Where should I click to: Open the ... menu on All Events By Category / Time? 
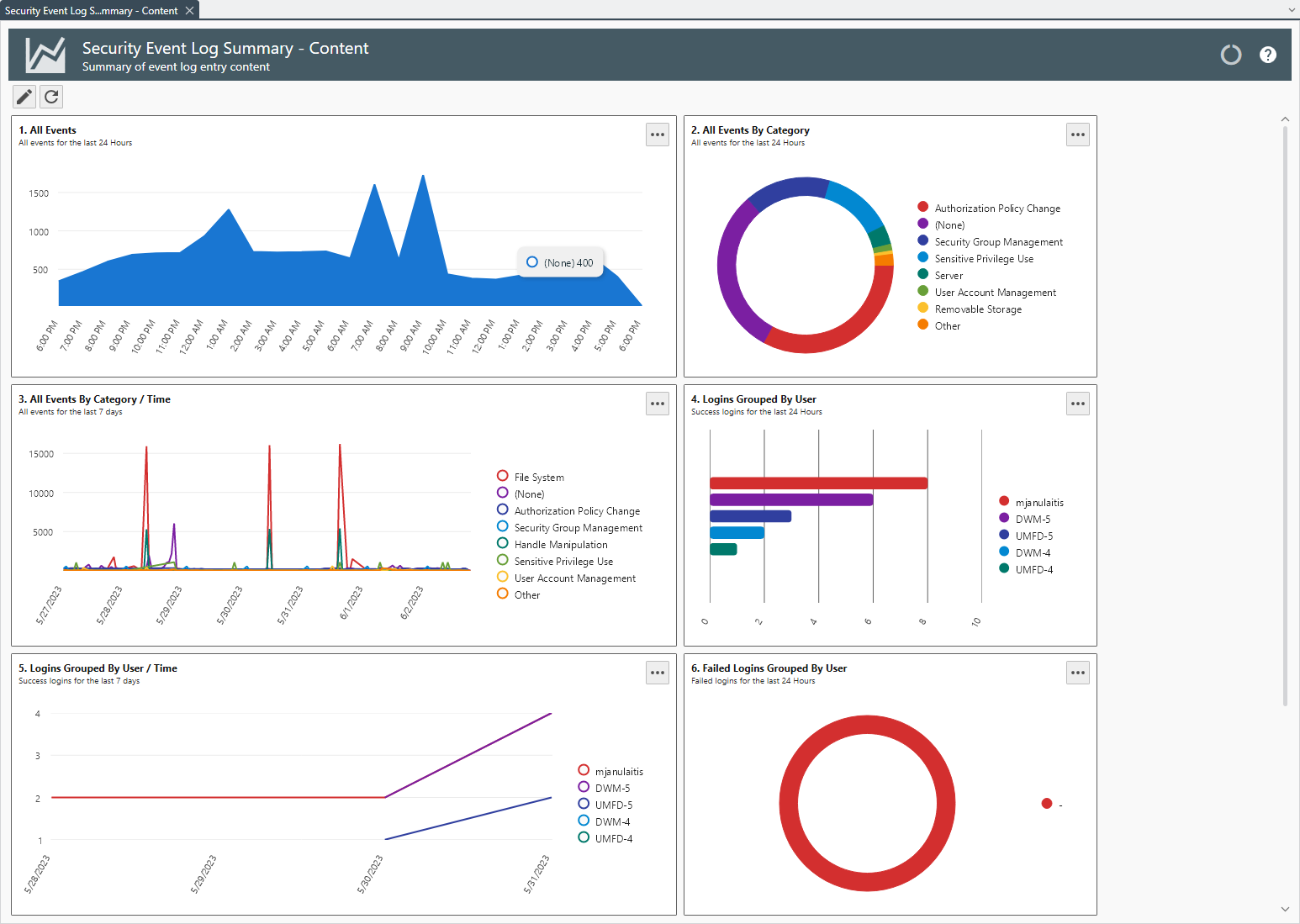658,404
